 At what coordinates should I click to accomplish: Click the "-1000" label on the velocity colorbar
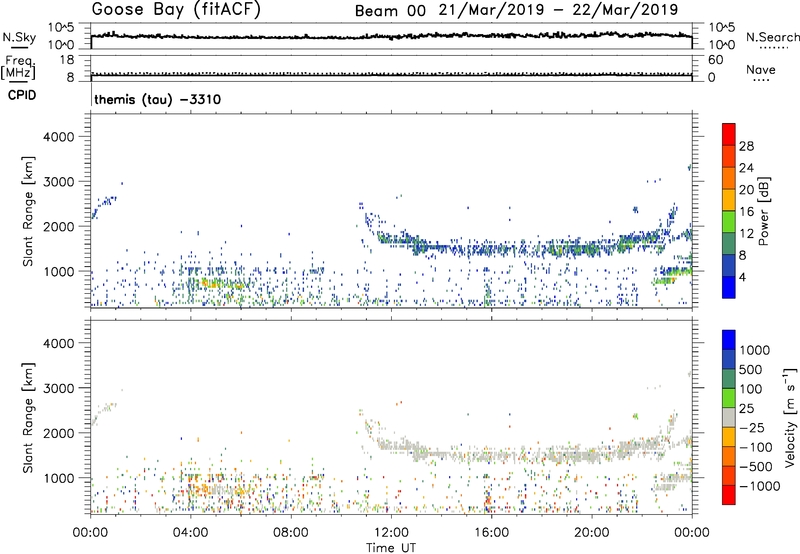tap(760, 486)
